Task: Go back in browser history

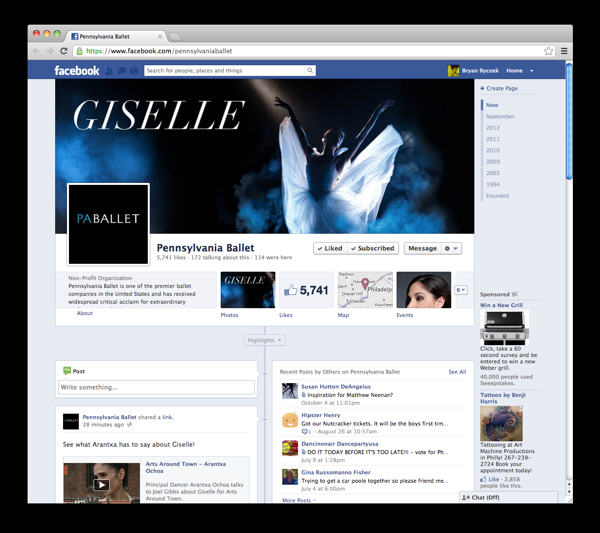Action: coord(36,51)
